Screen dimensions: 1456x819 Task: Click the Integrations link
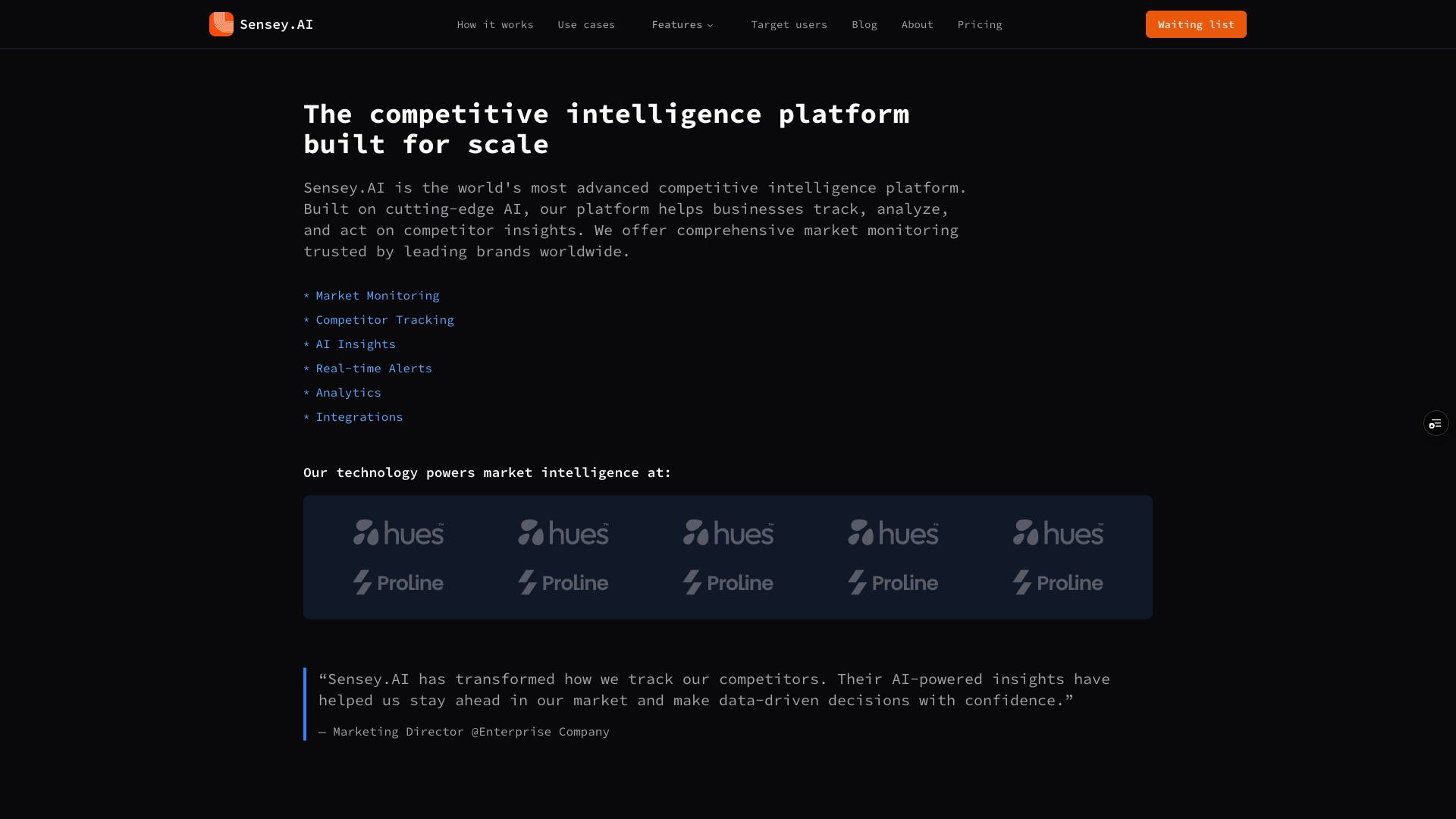point(359,417)
